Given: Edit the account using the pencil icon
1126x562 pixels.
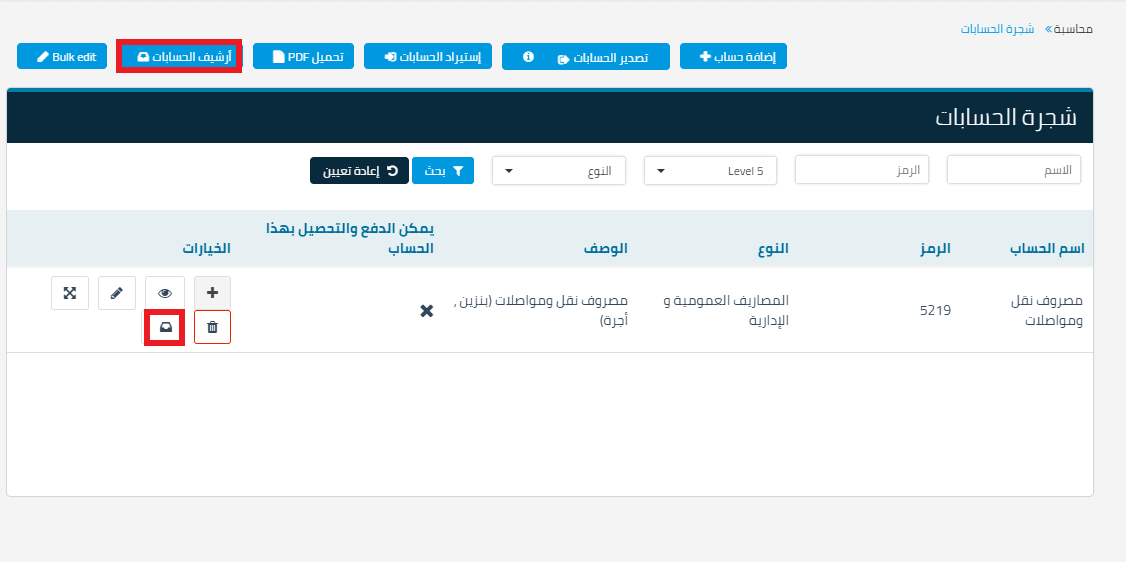Looking at the screenshot, I should point(117,293).
